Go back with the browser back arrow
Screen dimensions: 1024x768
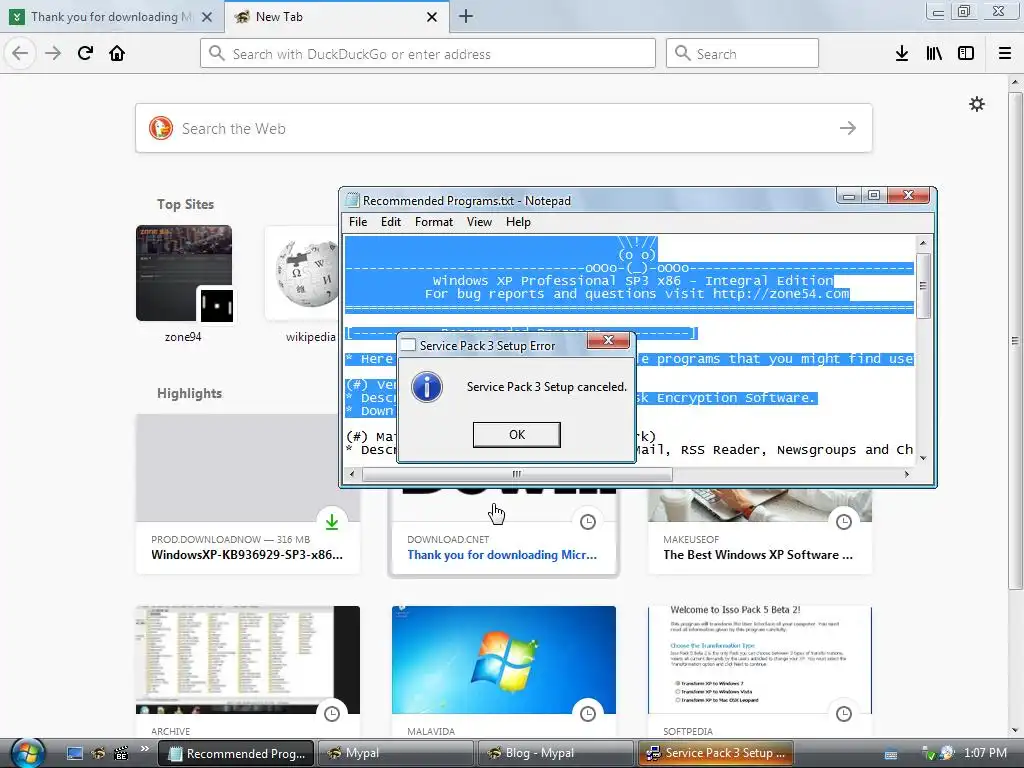tap(20, 53)
